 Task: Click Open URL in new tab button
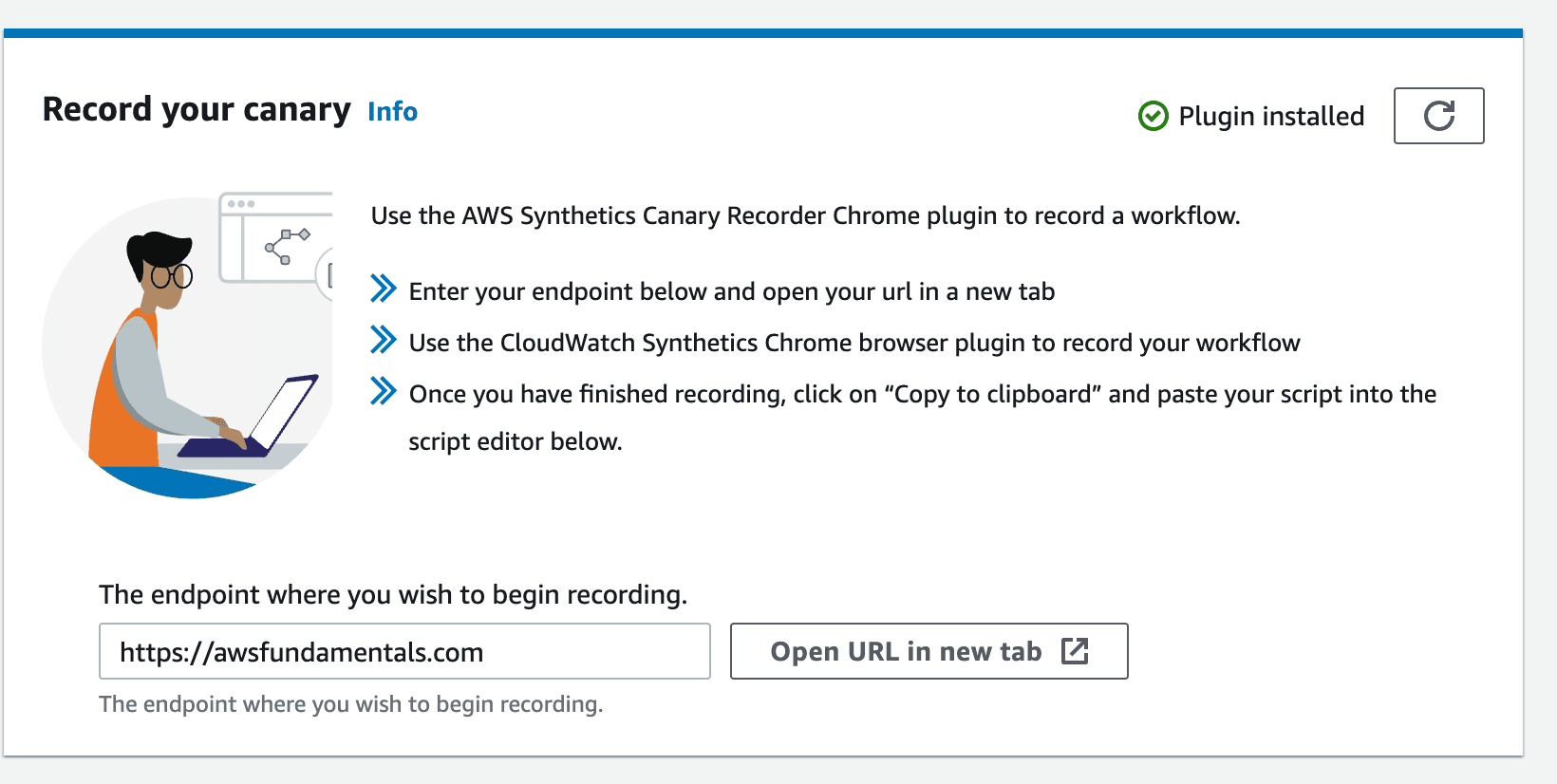(929, 651)
